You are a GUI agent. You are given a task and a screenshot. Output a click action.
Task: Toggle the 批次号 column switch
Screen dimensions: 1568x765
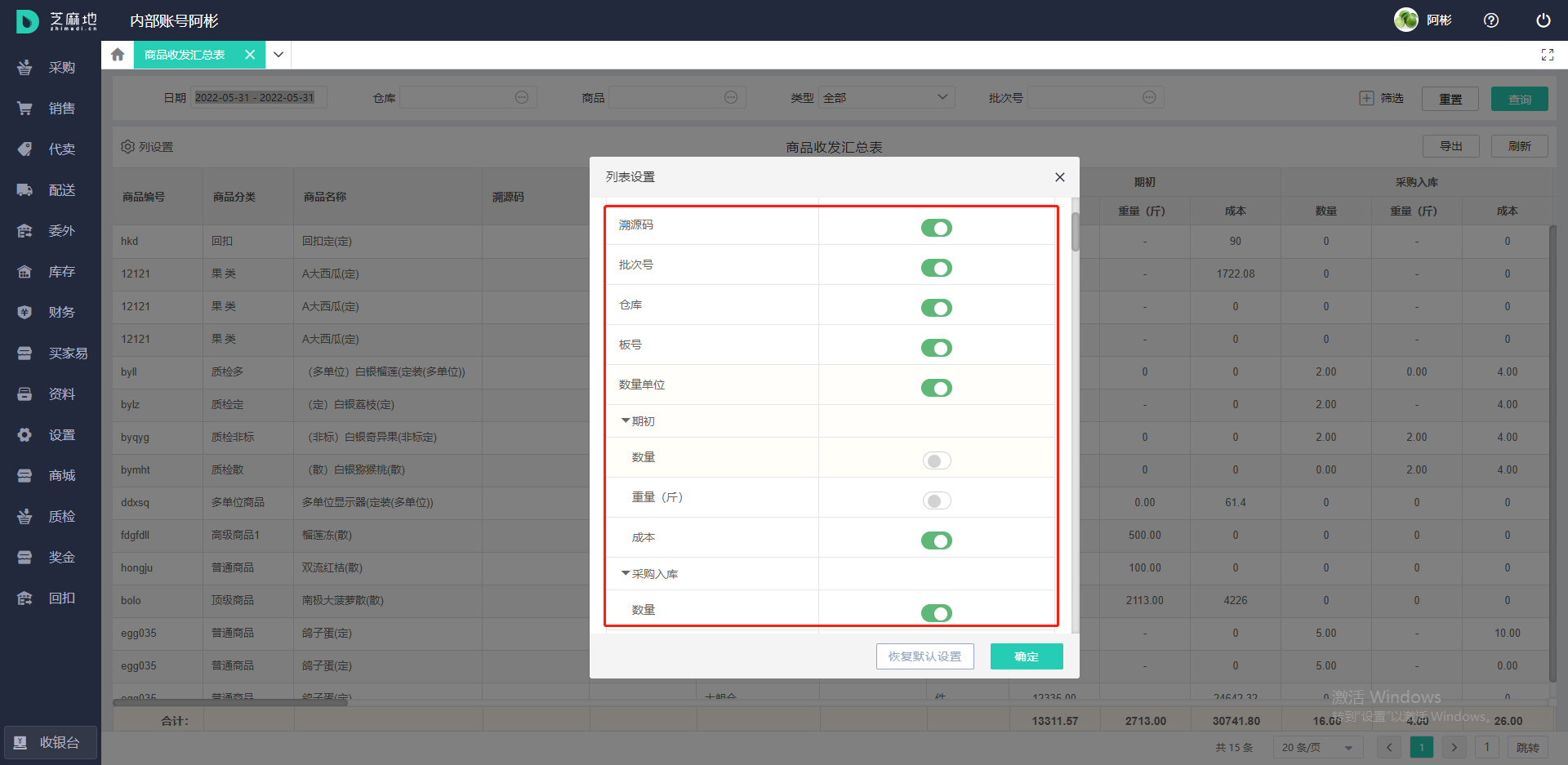[937, 268]
